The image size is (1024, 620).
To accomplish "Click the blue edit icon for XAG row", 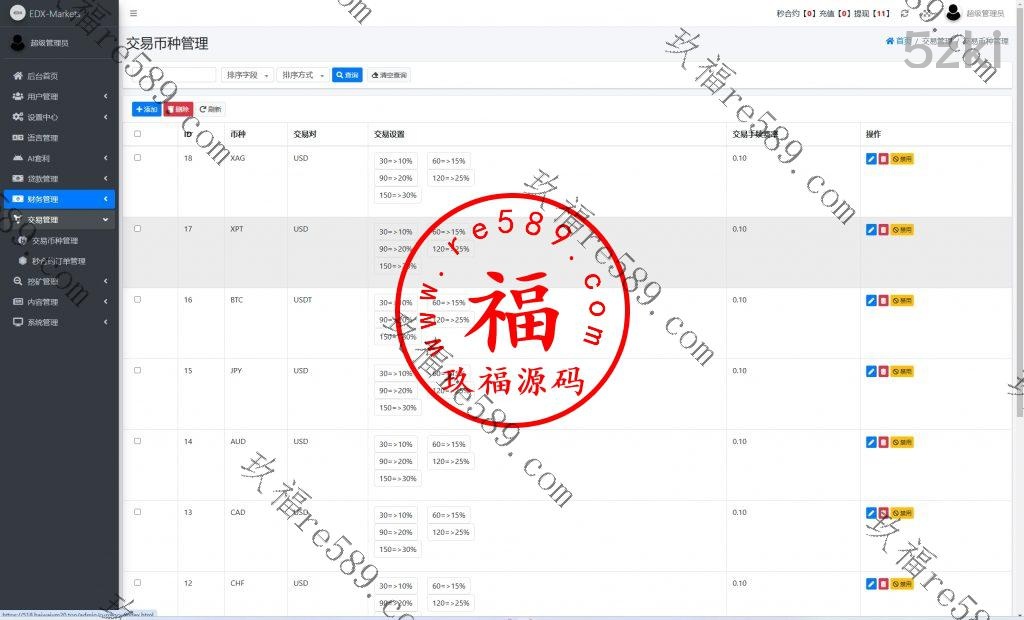I will coord(870,159).
